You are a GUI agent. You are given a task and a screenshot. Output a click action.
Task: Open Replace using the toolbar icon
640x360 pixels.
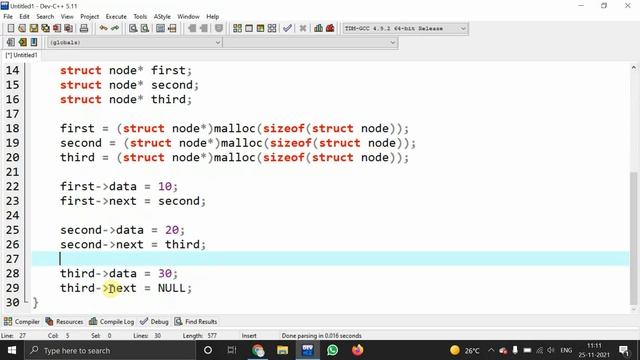145,28
